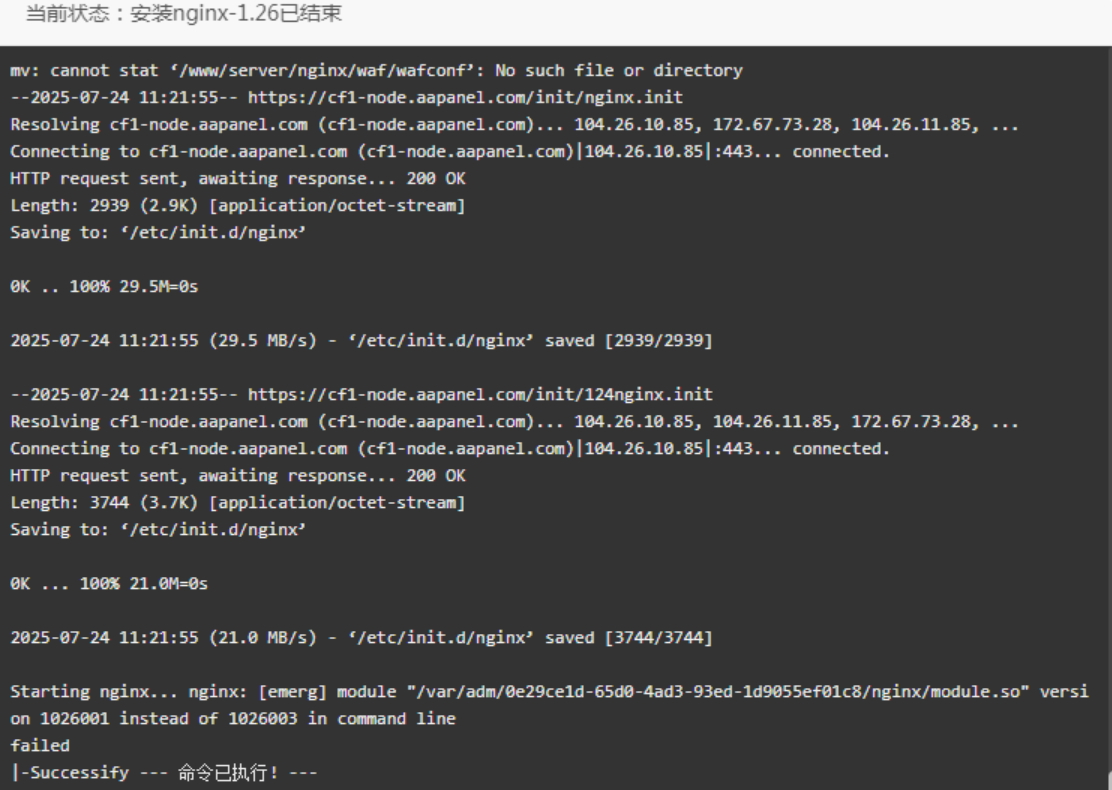Click 'on 1026001 instead of 1026003' line
The width and height of the screenshot is (1112, 790).
pos(233,718)
